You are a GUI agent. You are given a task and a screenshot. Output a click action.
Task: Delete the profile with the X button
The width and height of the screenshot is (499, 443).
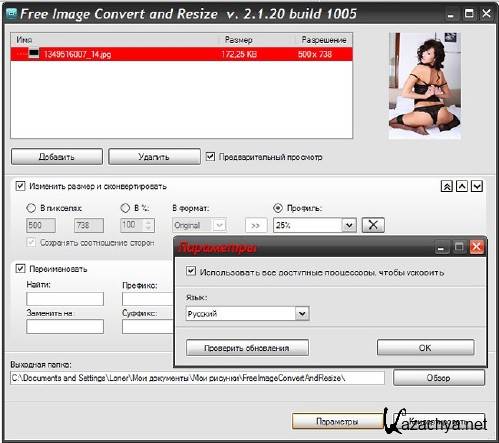(x=373, y=225)
